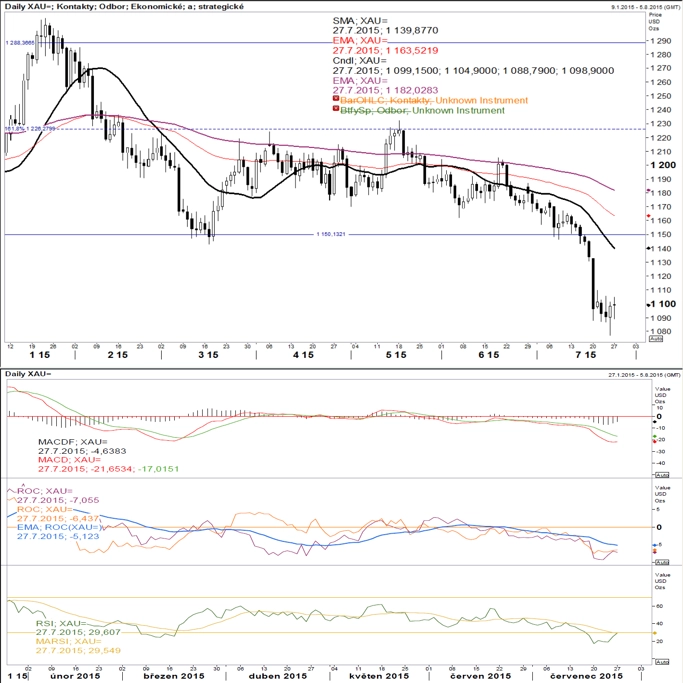Viewport: 683px width, 683px height.
Task: Select the RSI; XAU= indicator label
Action: (61, 623)
